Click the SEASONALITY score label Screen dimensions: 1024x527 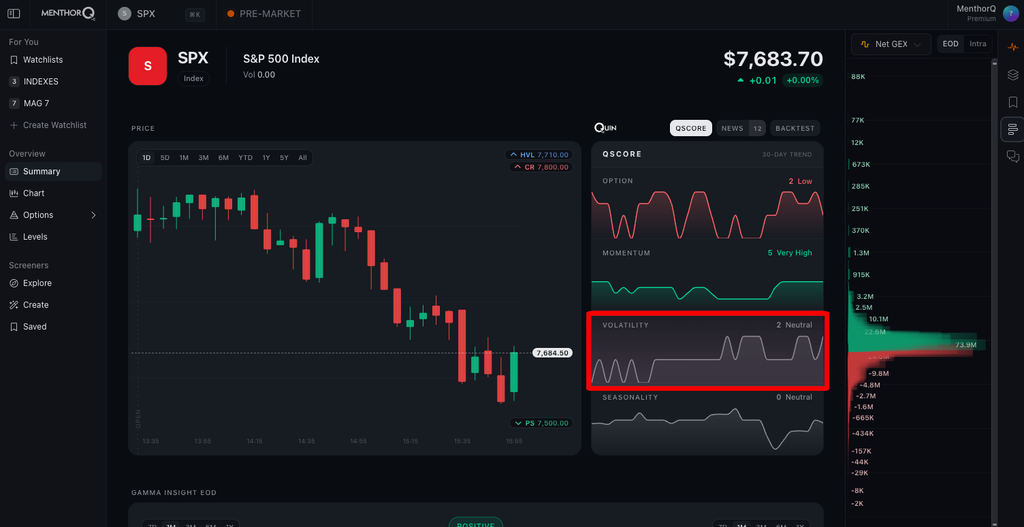(630, 397)
